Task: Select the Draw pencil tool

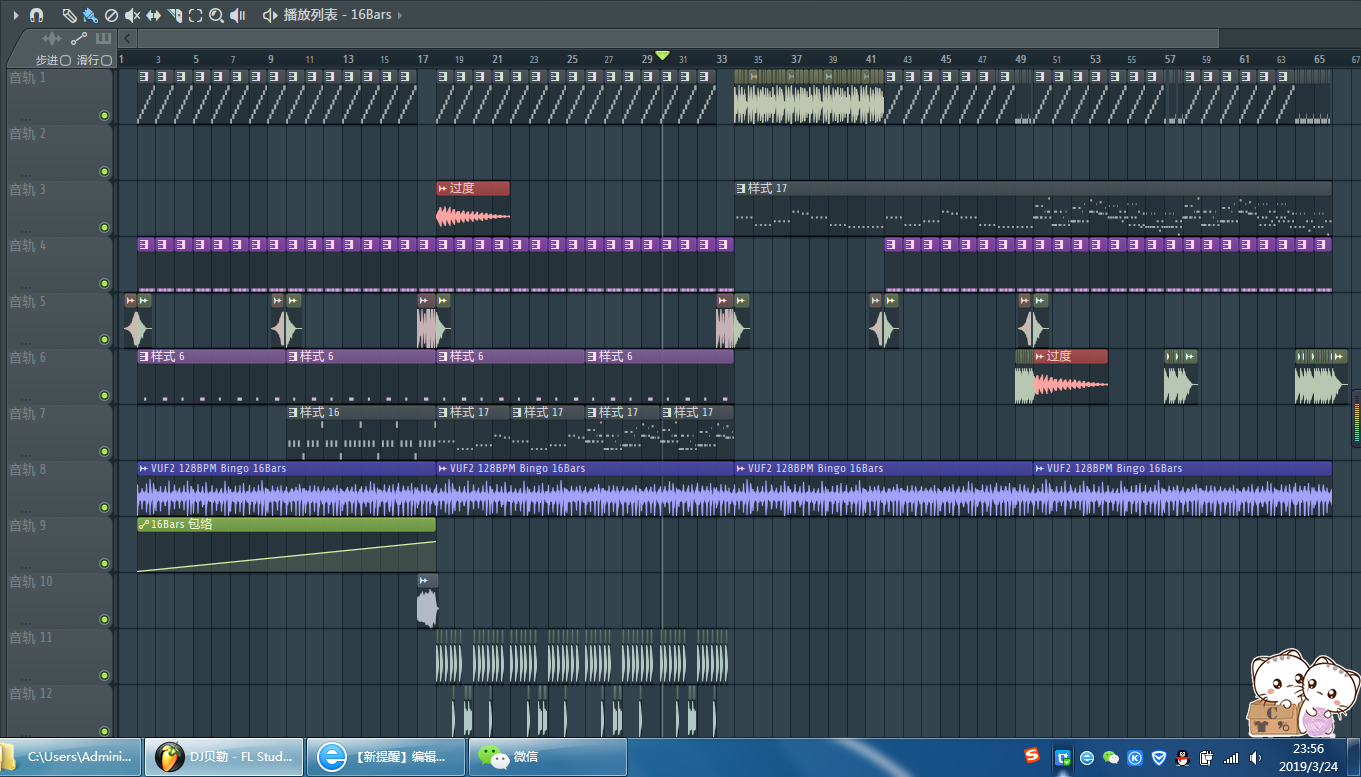Action: point(69,15)
